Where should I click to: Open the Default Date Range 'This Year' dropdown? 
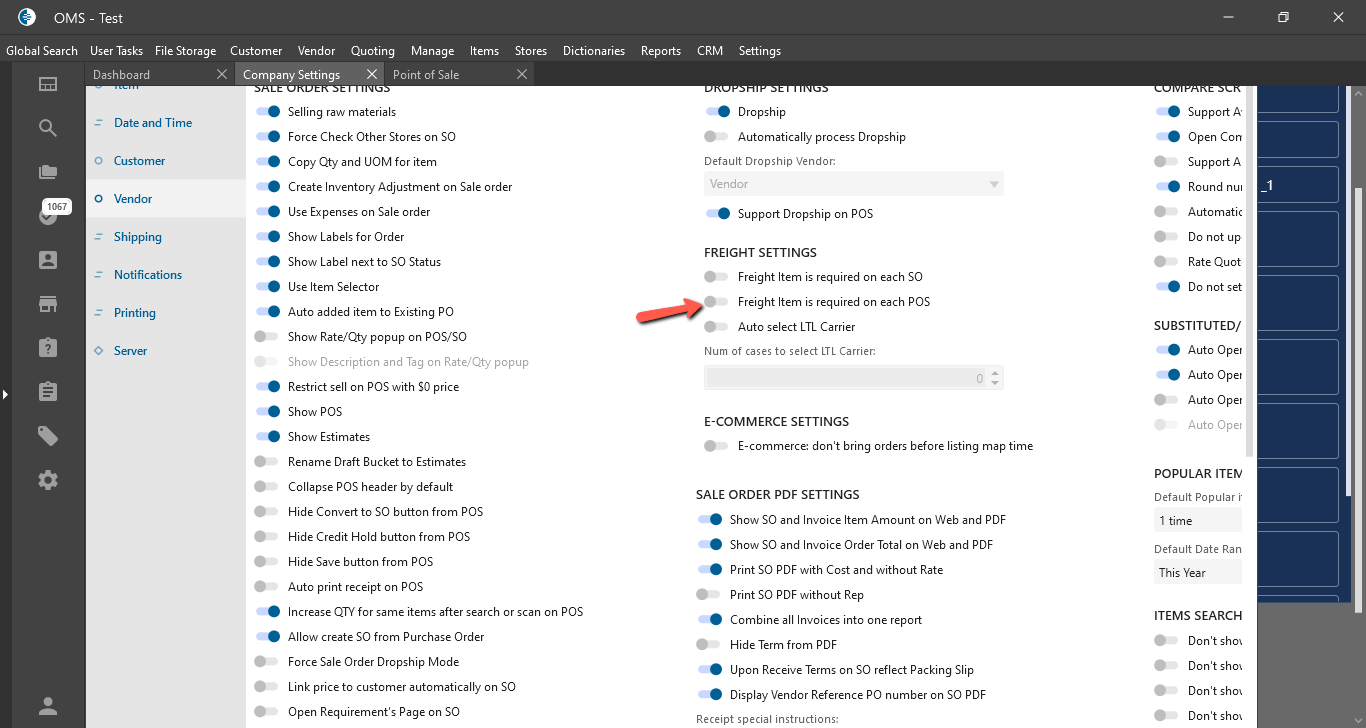1197,573
